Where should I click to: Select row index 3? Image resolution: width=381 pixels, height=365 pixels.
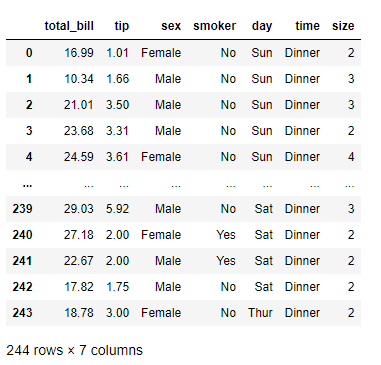click(29, 131)
